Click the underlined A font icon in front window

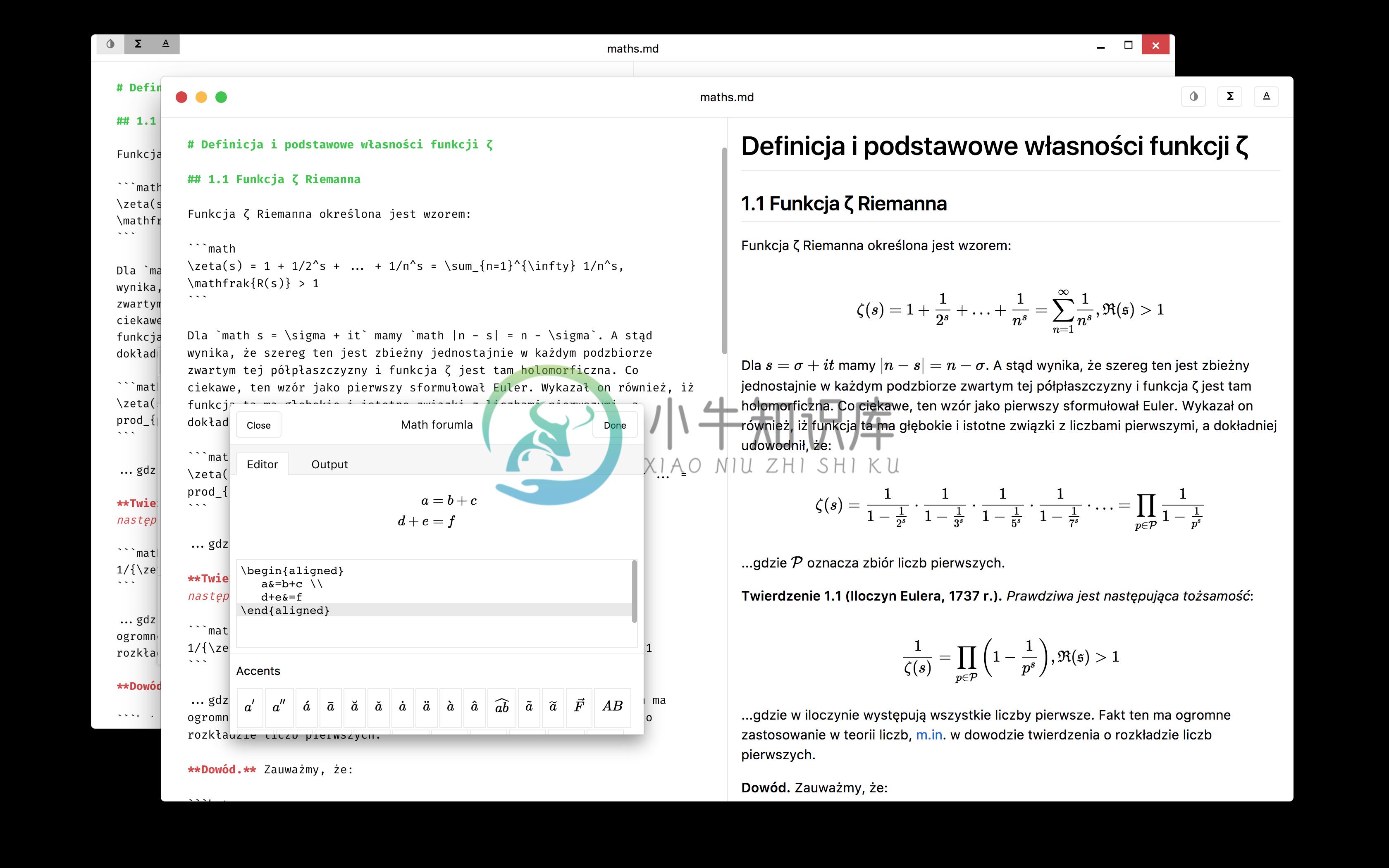[x=1266, y=96]
